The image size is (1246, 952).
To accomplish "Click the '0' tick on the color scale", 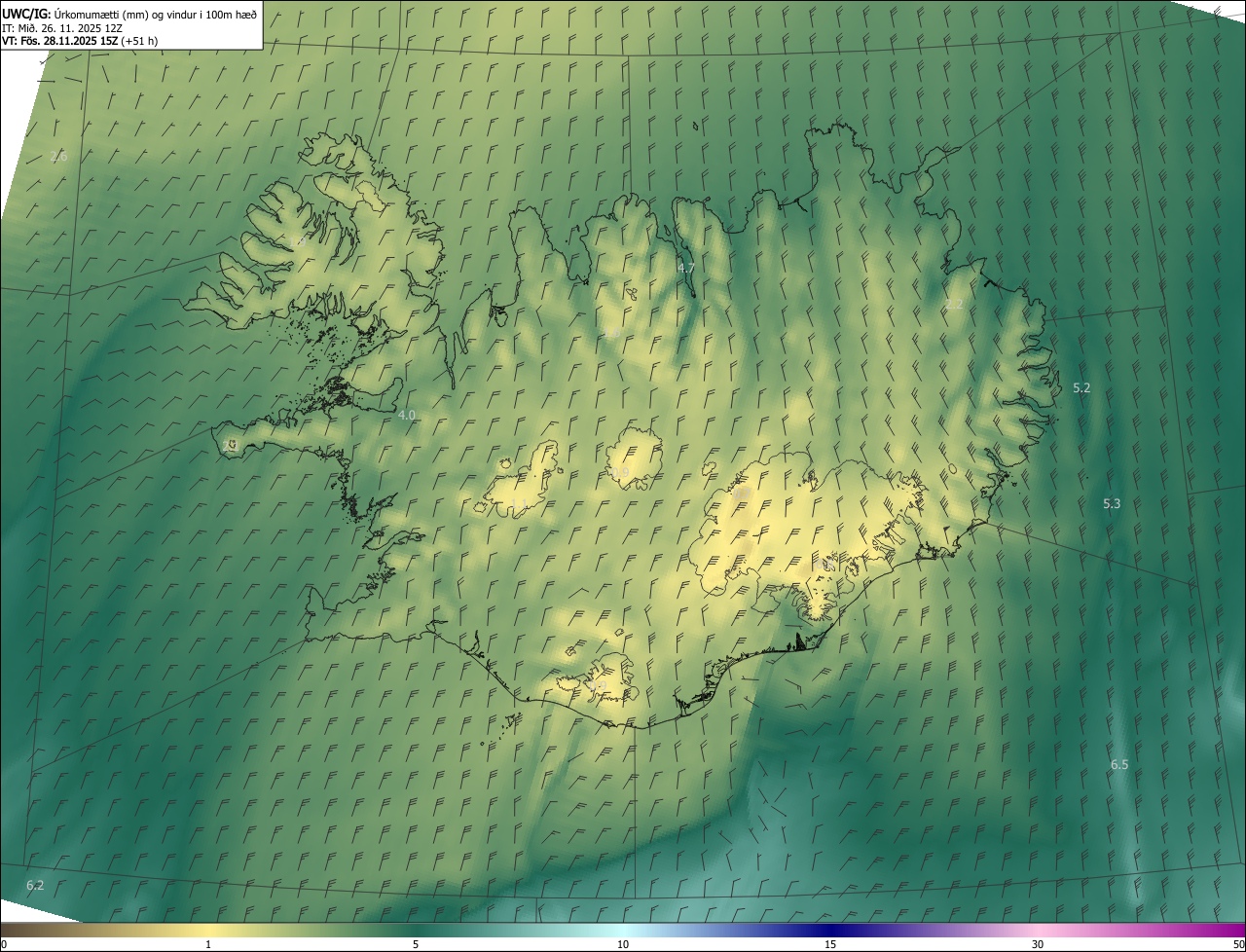I will pyautogui.click(x=4, y=944).
